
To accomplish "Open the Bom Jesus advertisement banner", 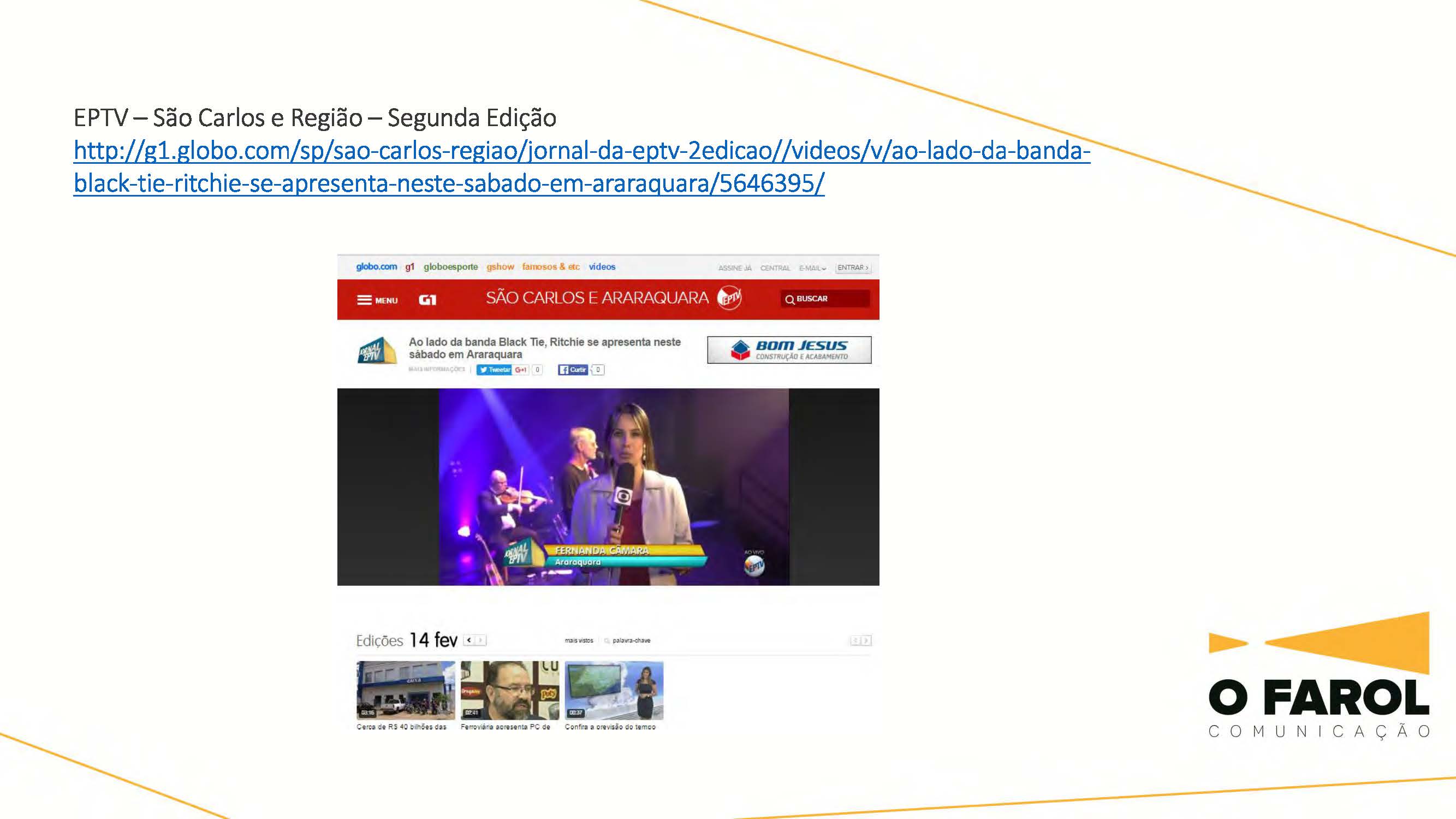I will 789,350.
